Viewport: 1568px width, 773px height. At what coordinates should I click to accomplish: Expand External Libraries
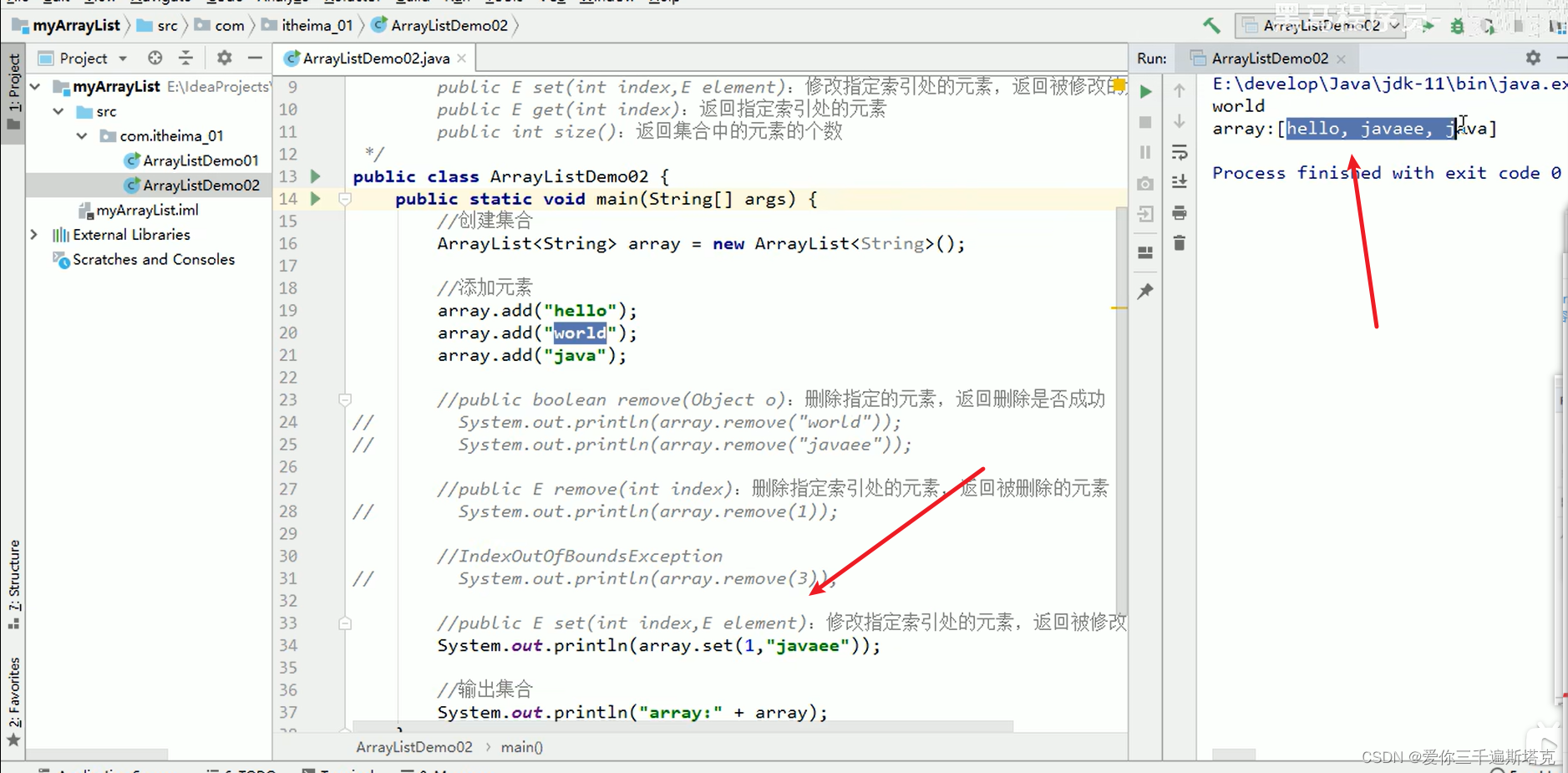point(34,235)
